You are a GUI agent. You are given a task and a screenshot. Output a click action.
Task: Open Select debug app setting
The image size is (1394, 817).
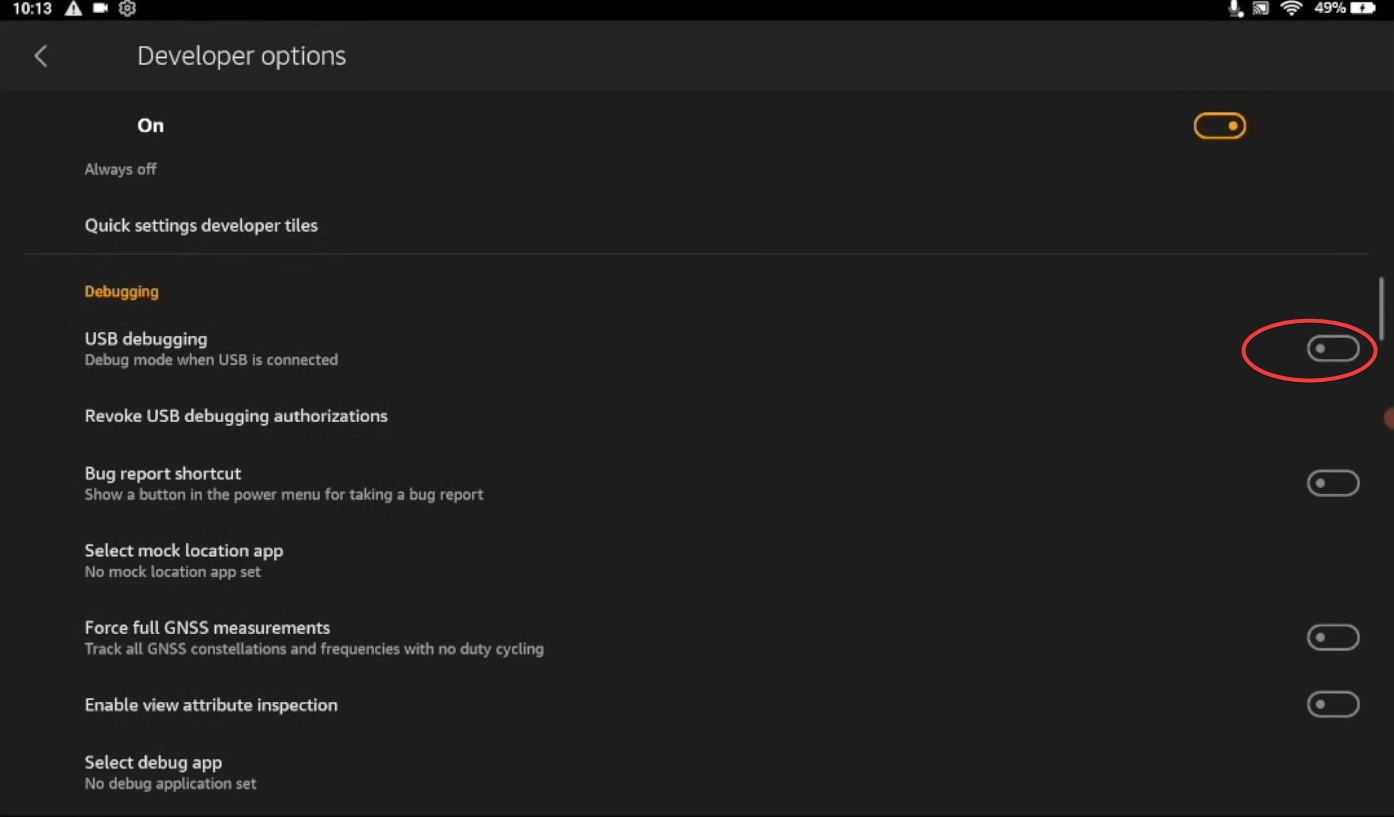(171, 772)
